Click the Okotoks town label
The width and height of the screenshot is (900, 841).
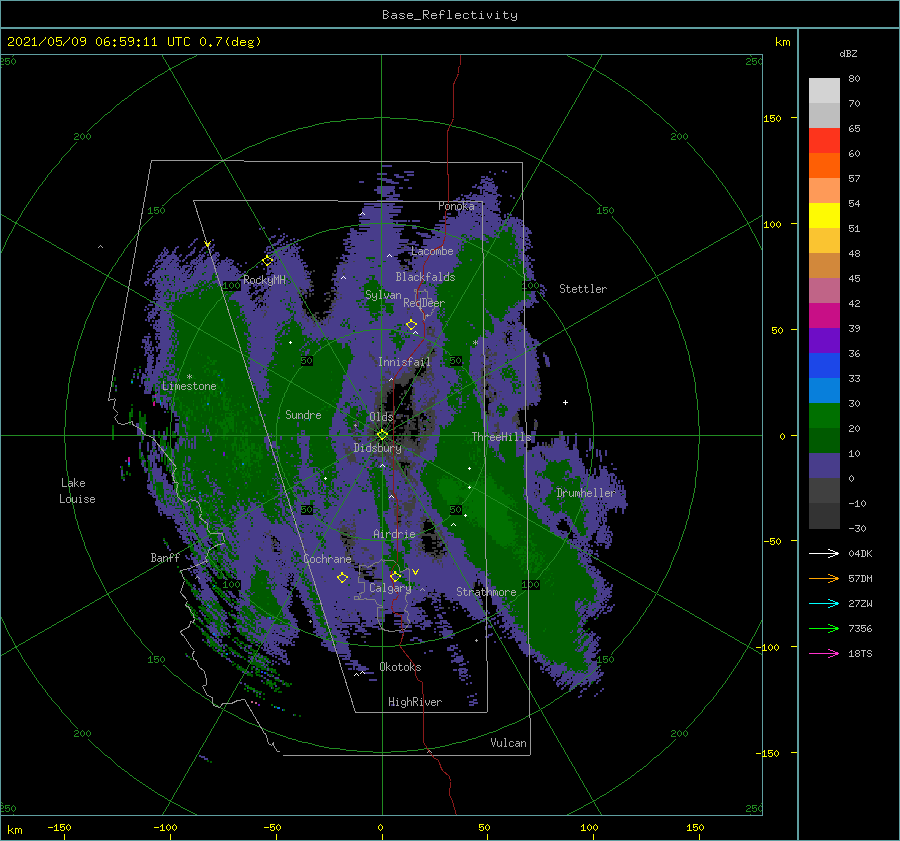point(400,667)
